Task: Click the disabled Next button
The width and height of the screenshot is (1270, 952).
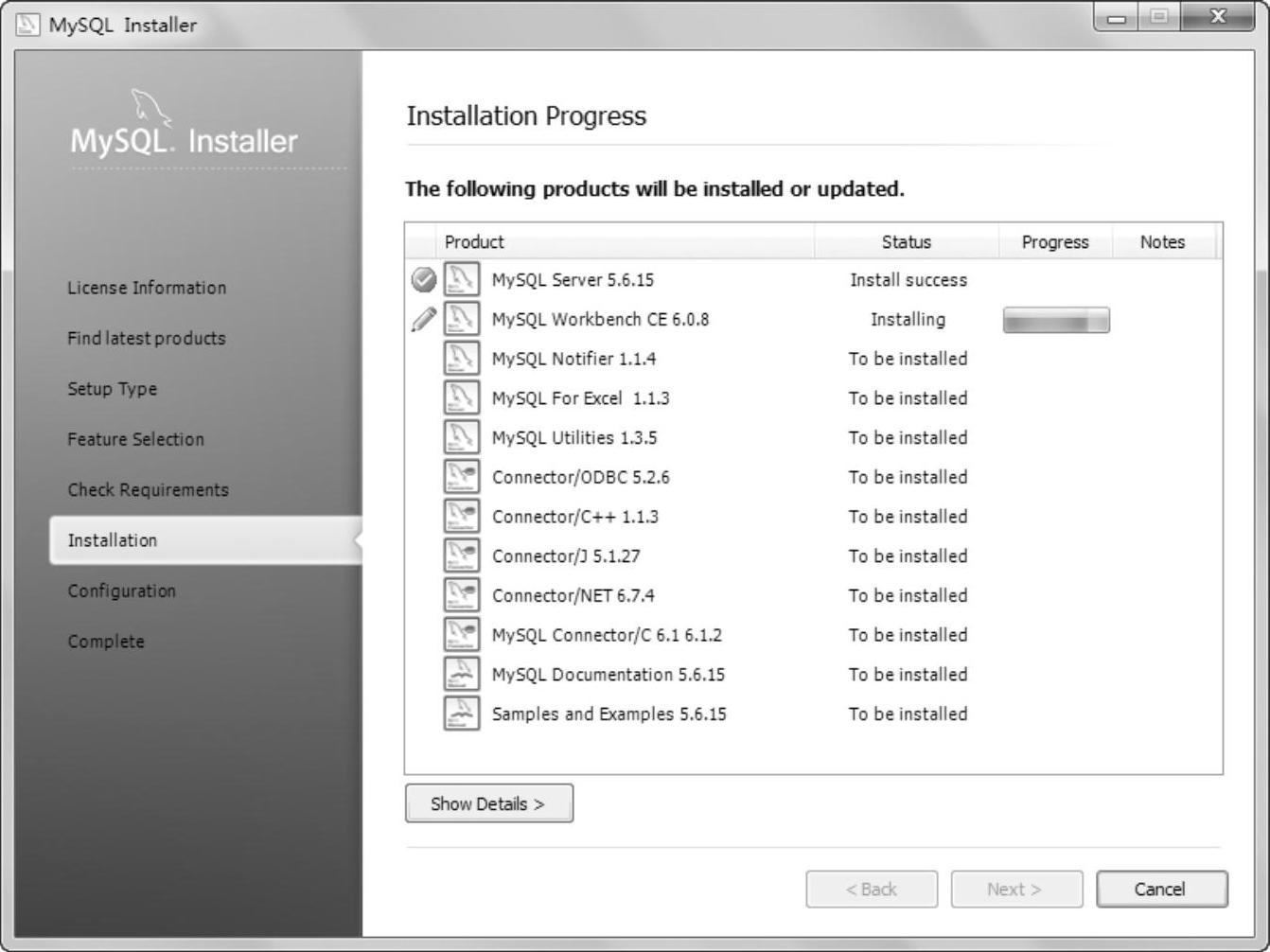Action: coord(1016,890)
